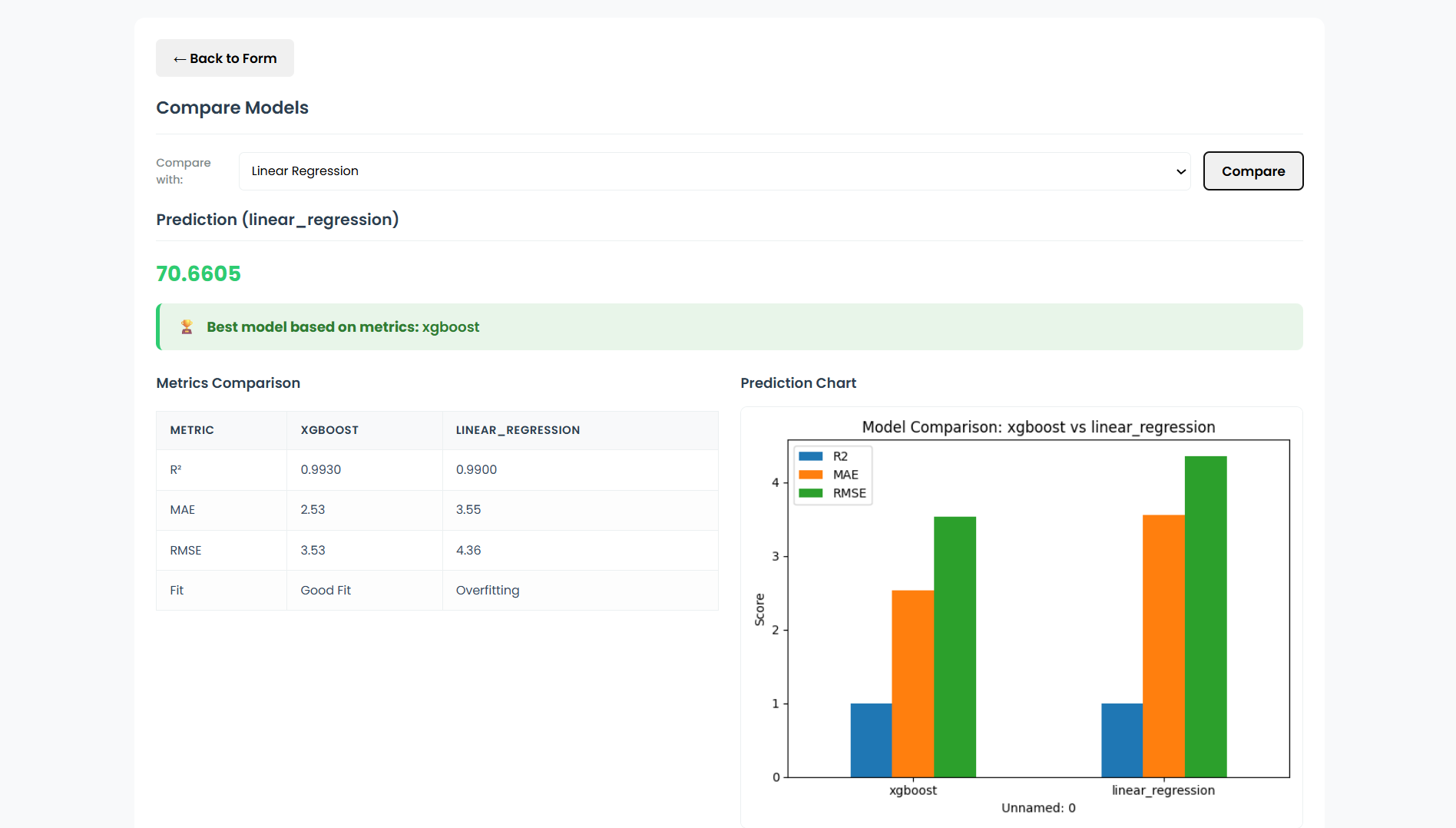The image size is (1456, 828).
Task: Click the METRIC column header
Action: (x=192, y=430)
